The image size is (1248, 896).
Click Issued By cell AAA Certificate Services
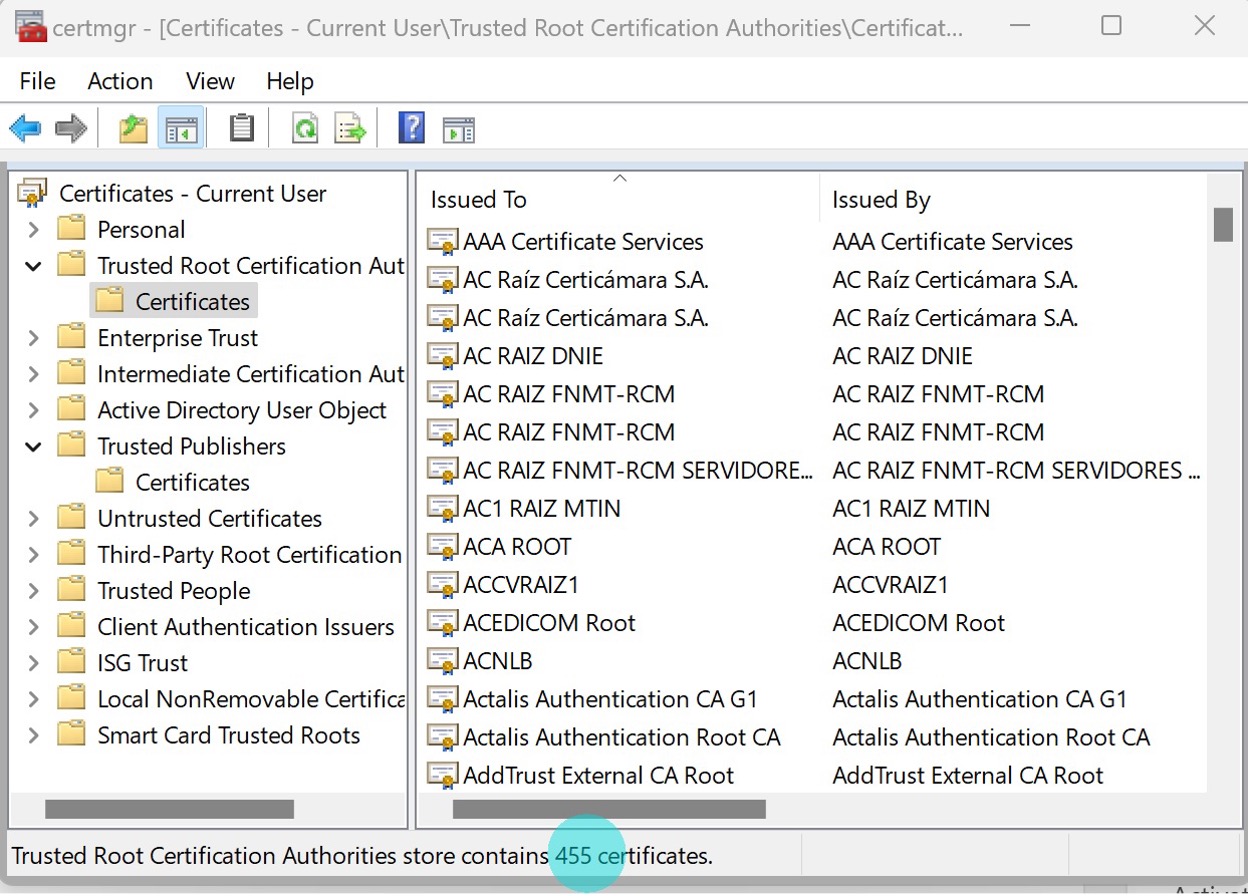952,242
